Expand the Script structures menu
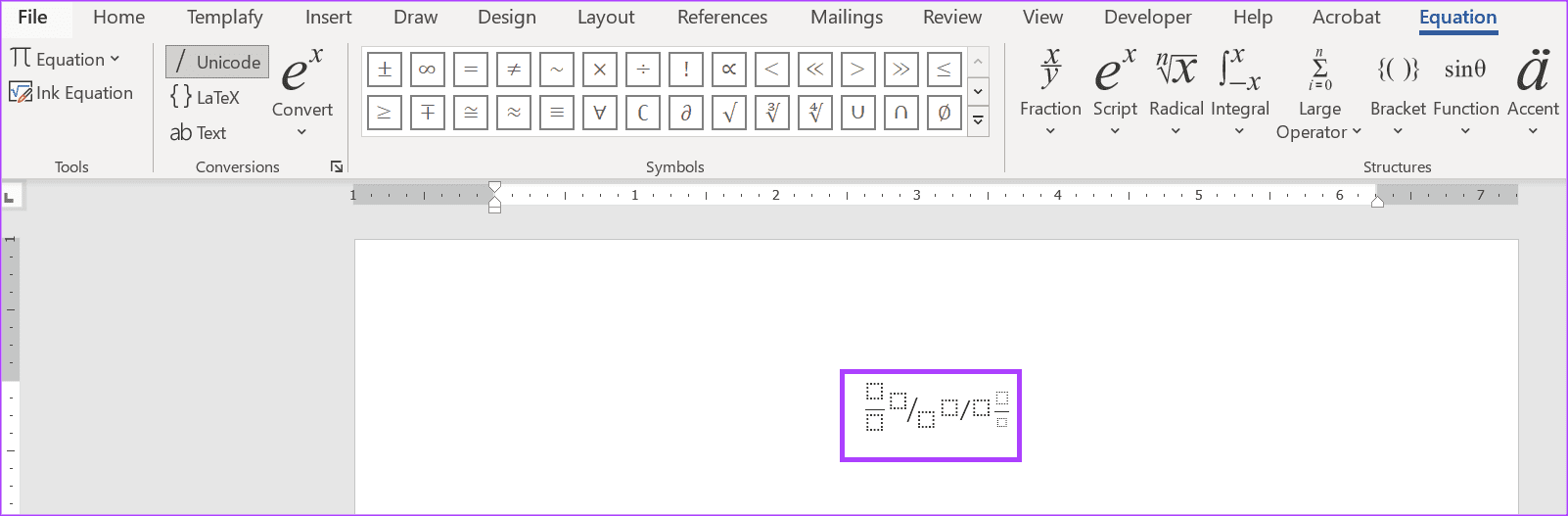 pos(1115,94)
